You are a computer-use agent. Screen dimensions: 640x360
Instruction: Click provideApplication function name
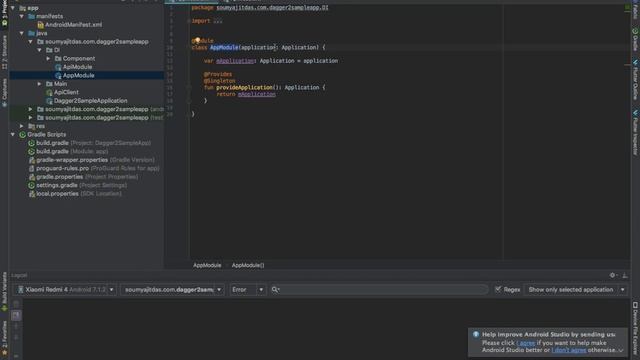tap(244, 87)
